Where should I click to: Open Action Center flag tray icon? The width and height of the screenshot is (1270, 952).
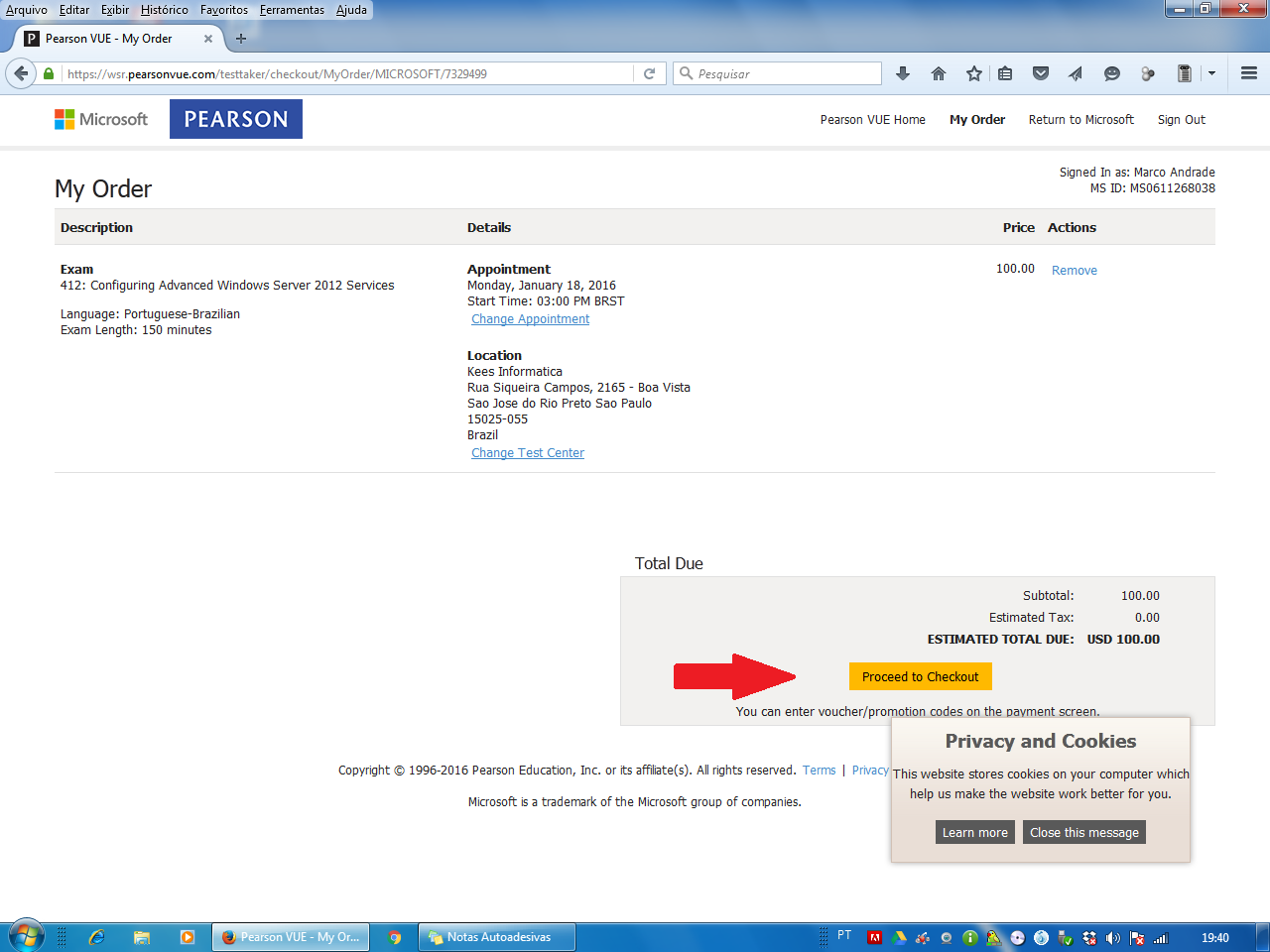pos(1137,937)
